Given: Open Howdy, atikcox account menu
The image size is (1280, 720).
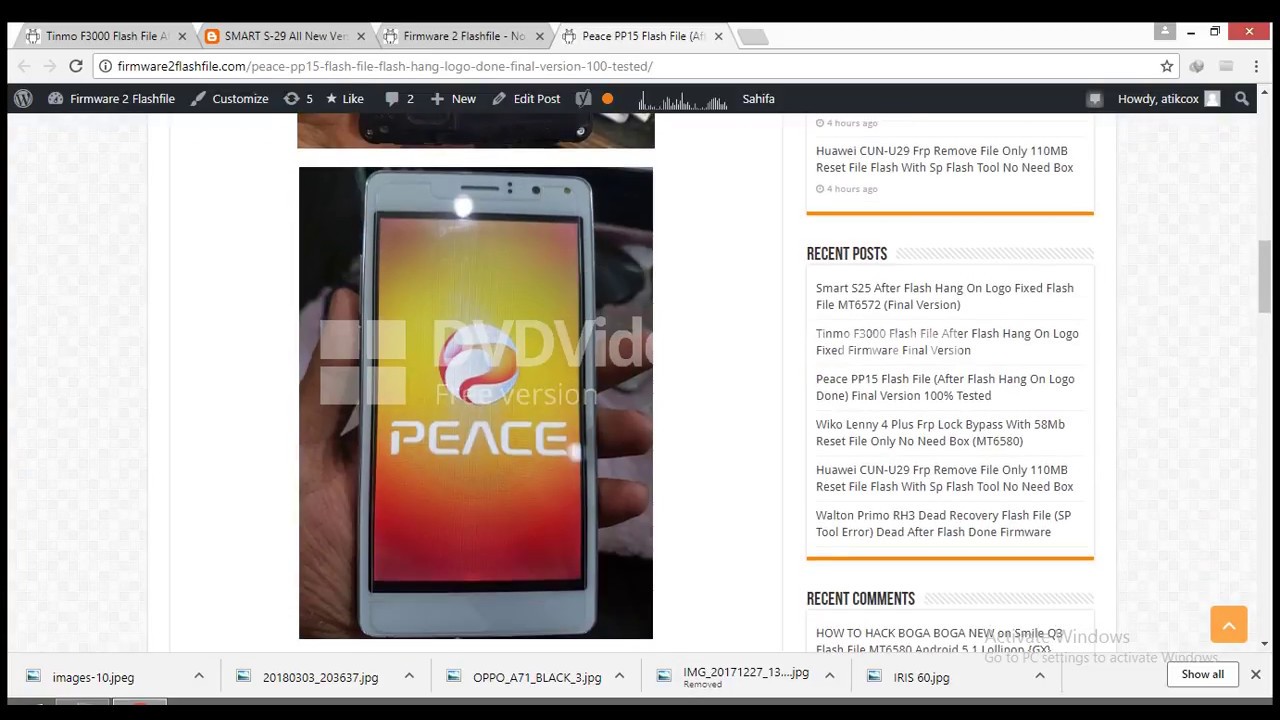Looking at the screenshot, I should (x=1168, y=99).
